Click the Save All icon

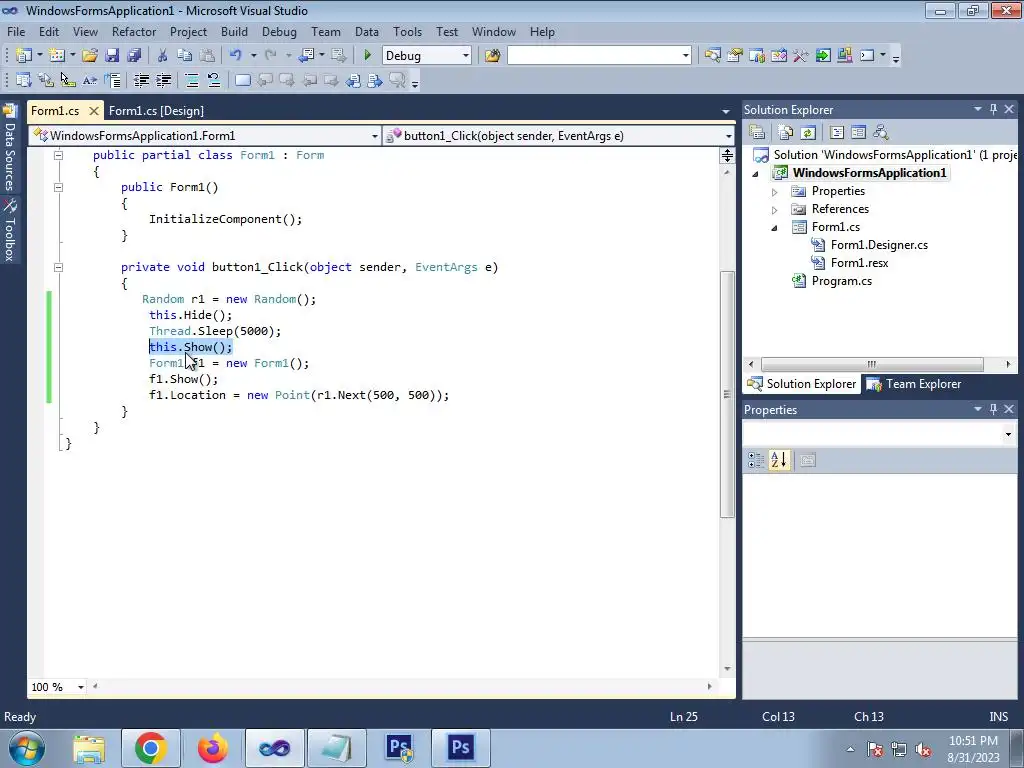(x=134, y=56)
